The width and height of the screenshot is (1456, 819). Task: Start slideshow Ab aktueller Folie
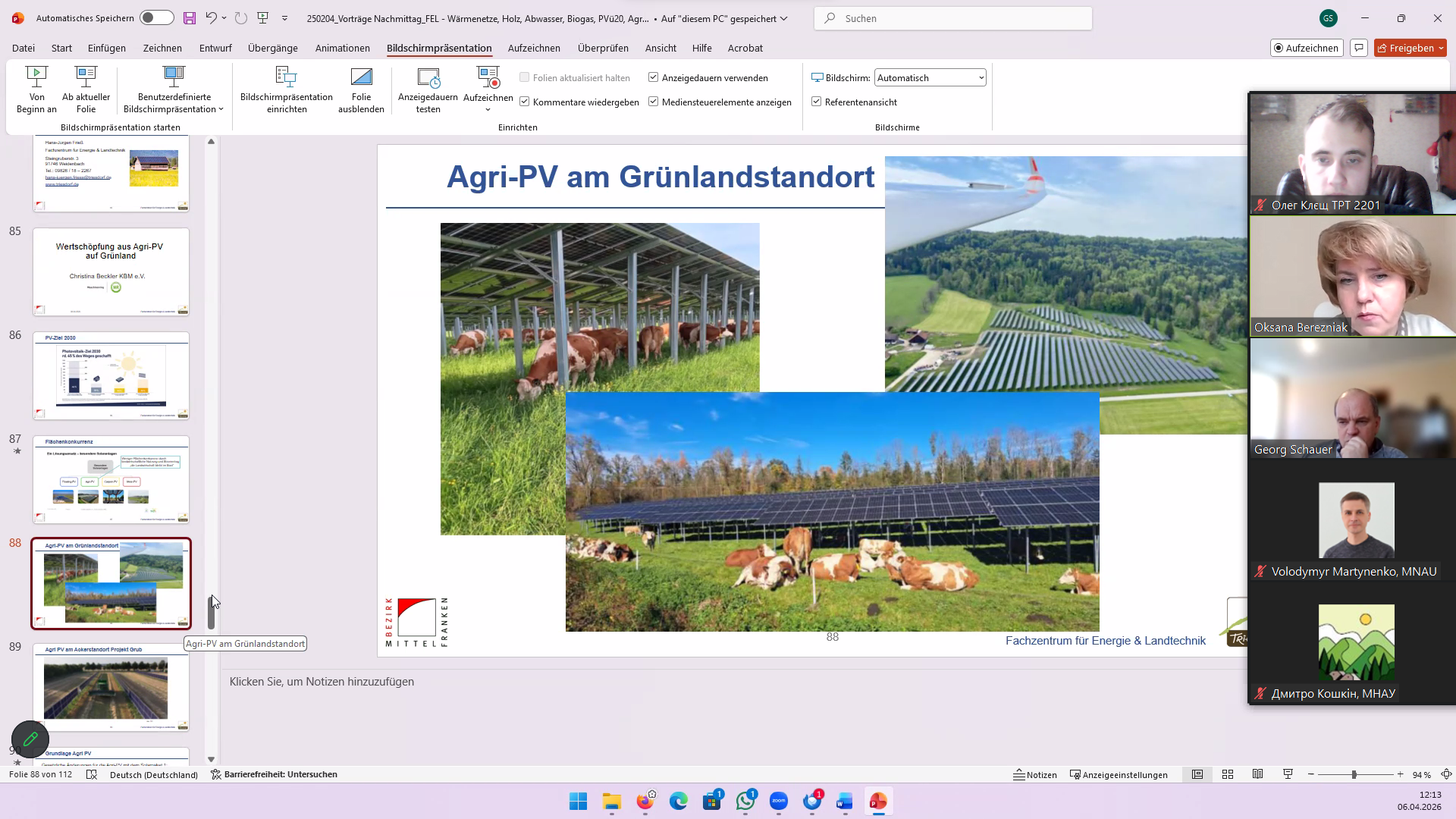coord(86,89)
